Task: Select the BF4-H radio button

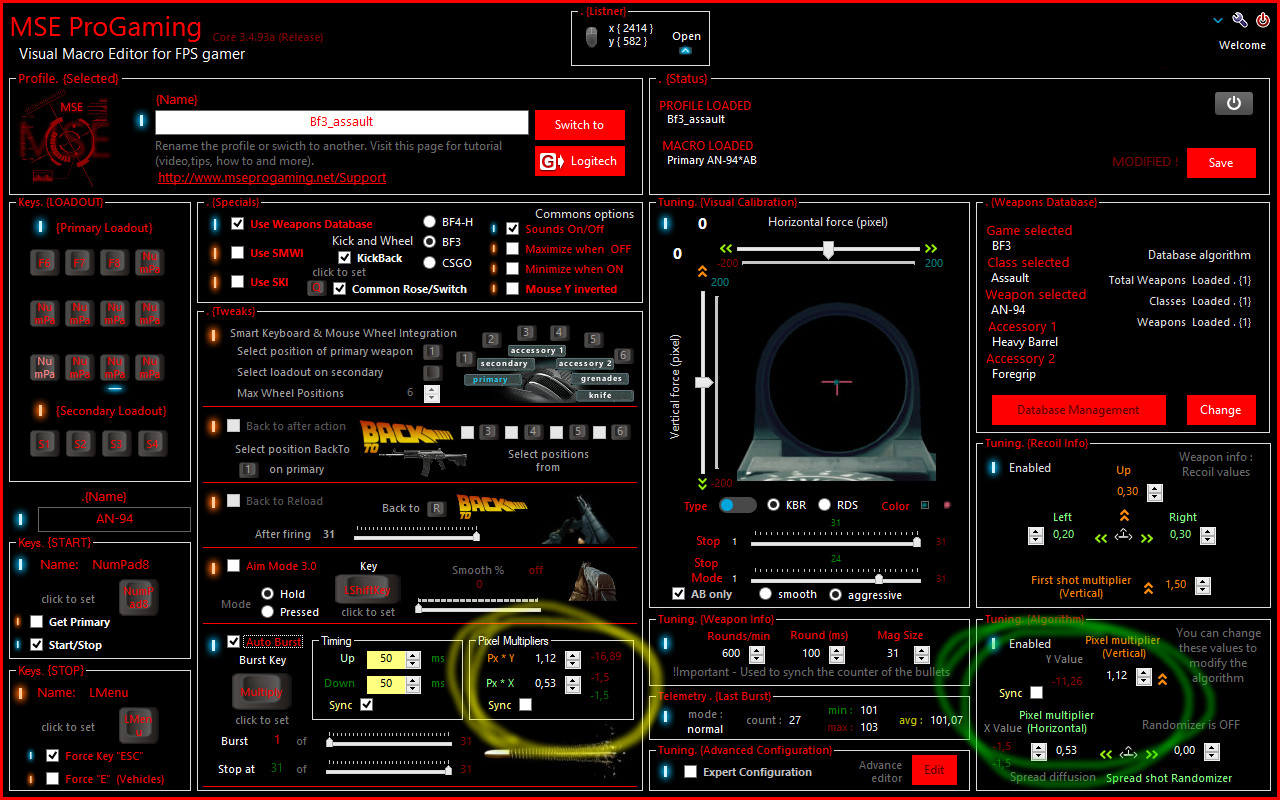Action: click(x=430, y=222)
